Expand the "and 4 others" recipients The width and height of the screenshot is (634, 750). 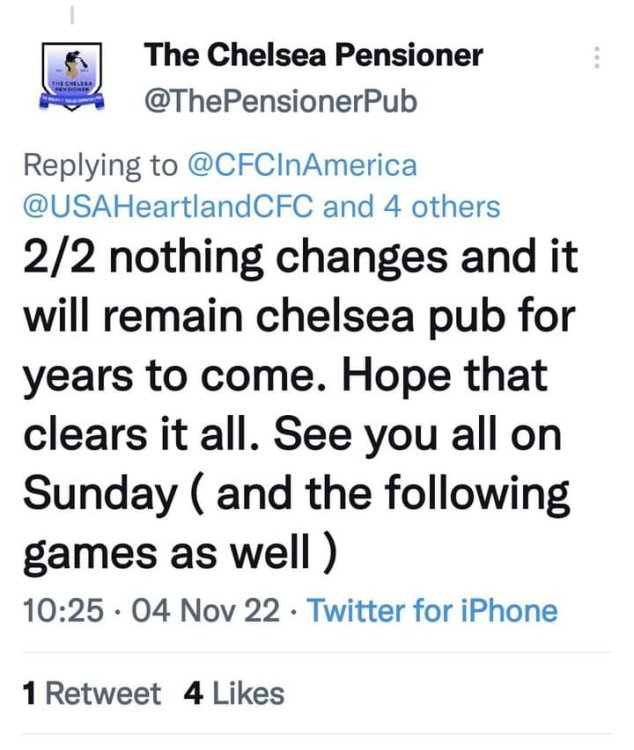(x=412, y=207)
